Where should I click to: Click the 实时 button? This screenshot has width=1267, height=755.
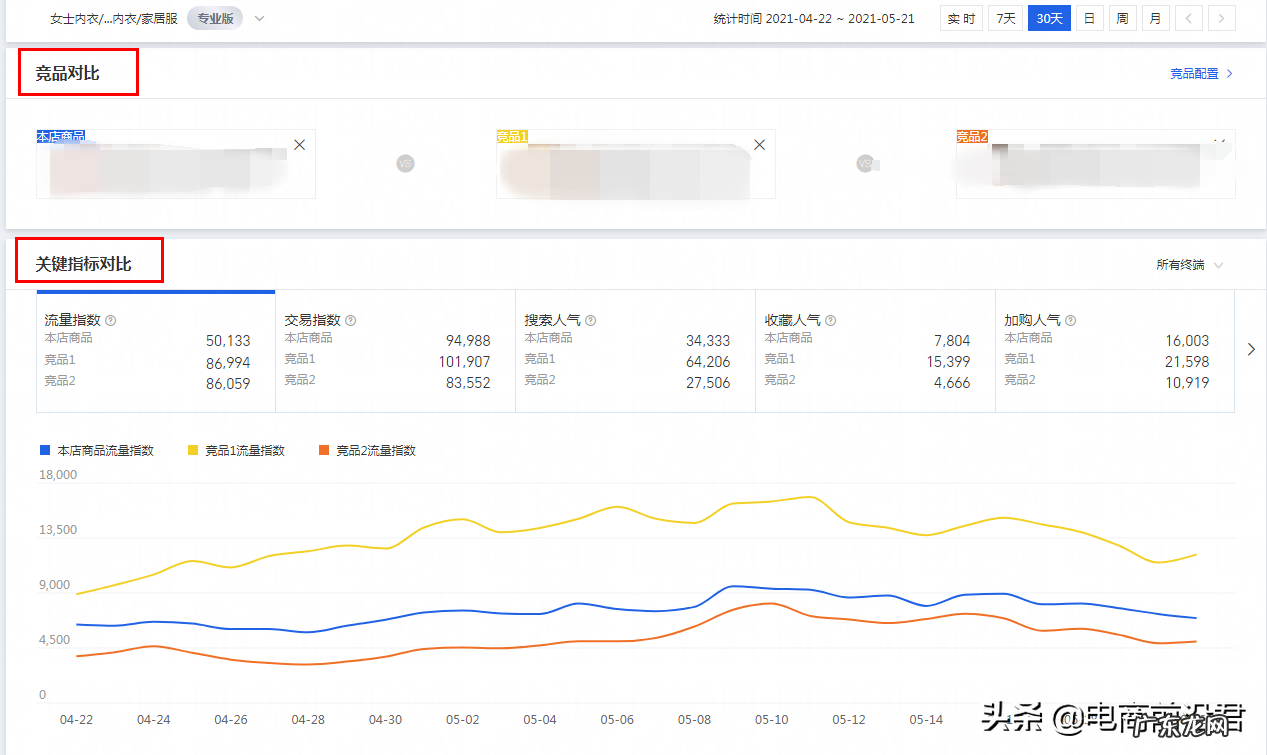[x=960, y=18]
